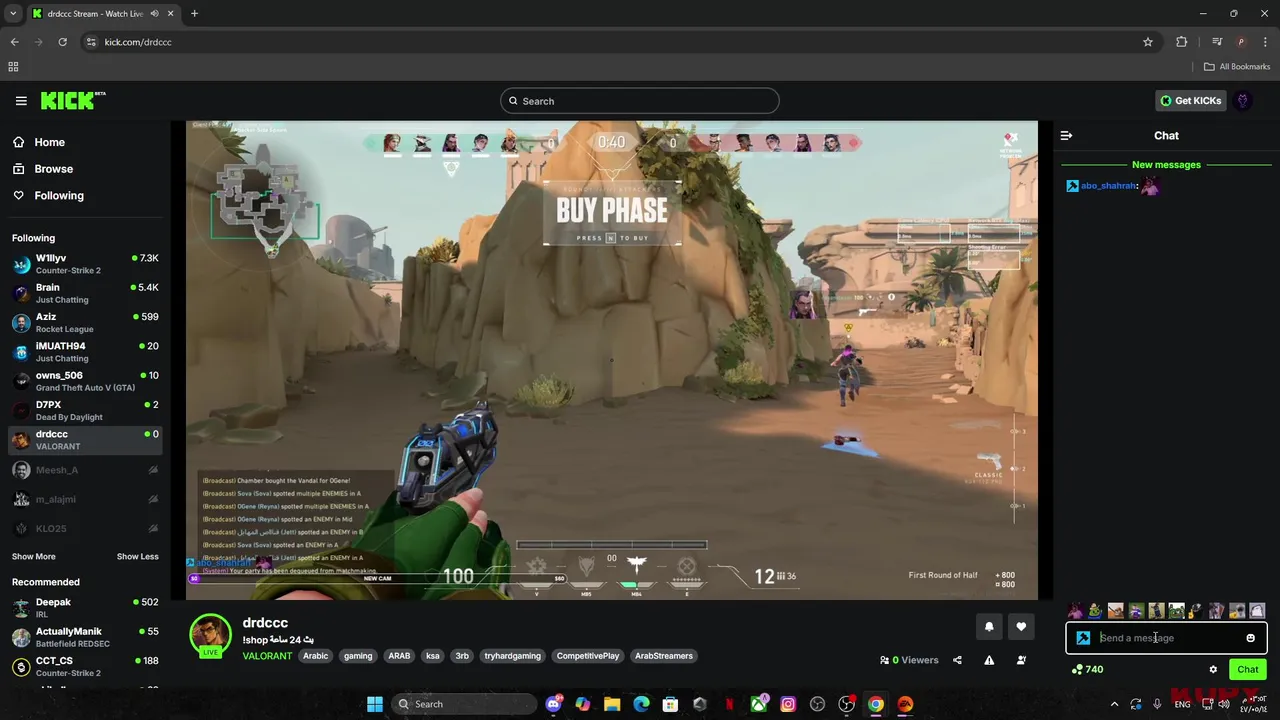Open owns_506 GTA V channel
Viewport: 1280px width, 720px height.
pyautogui.click(x=86, y=381)
